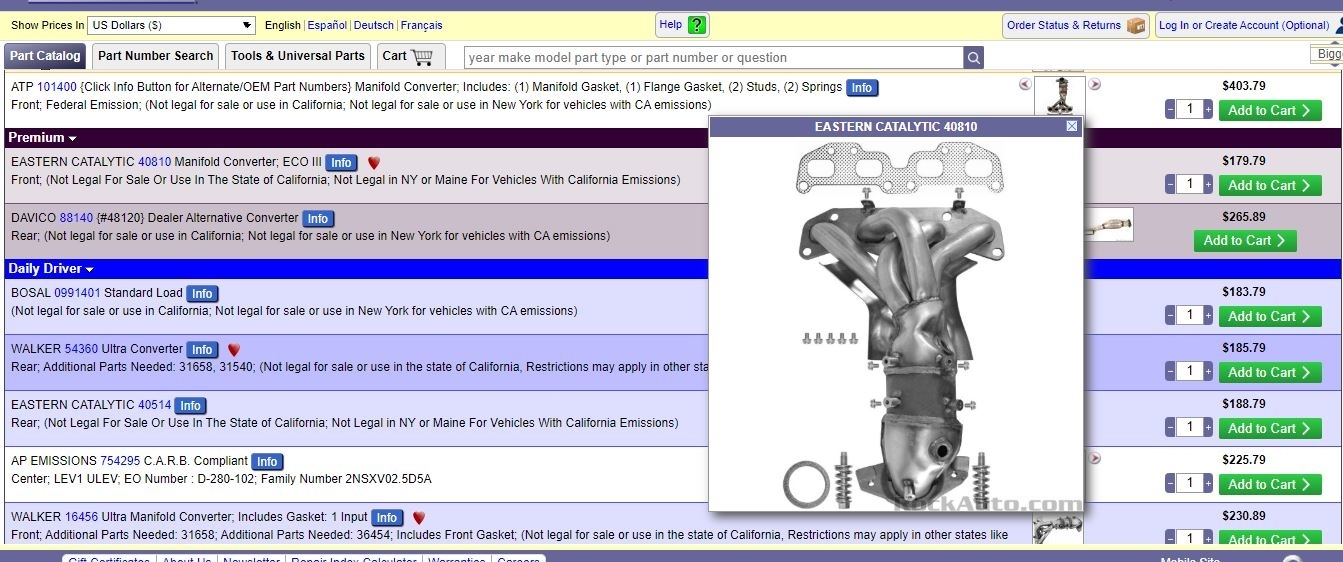Switch to Part Catalog tab

[45, 56]
